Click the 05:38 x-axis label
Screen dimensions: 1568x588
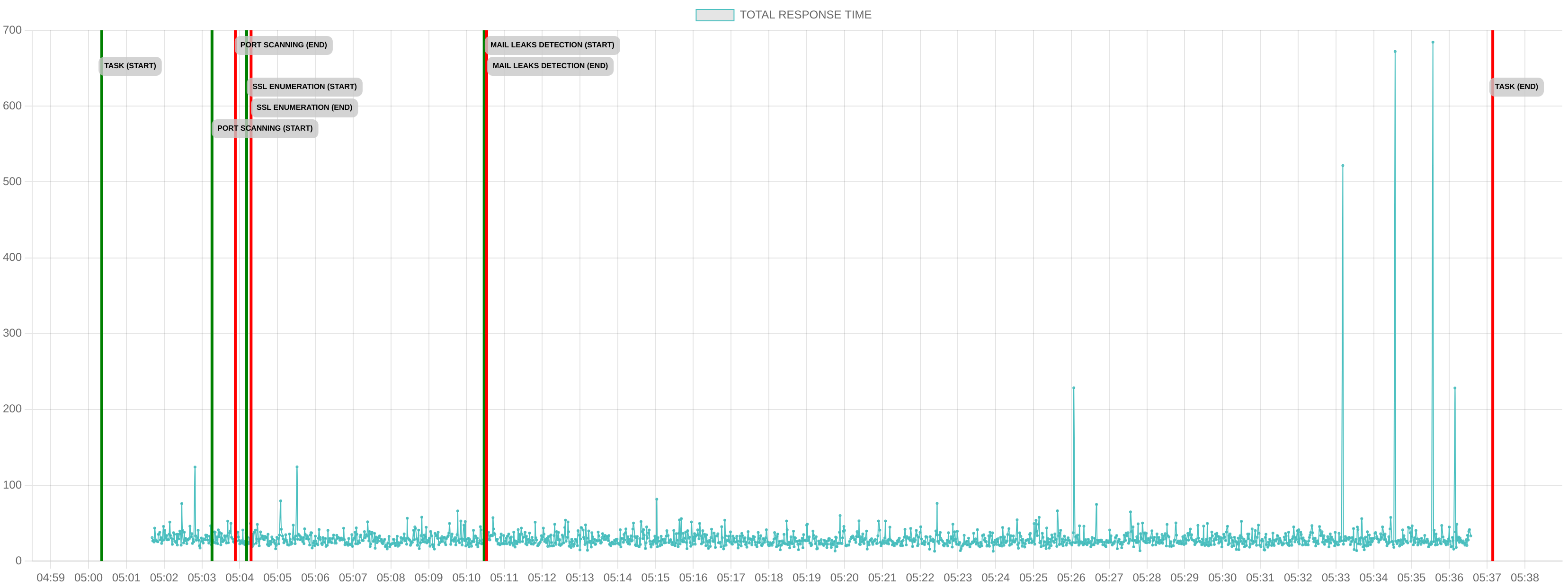pyautogui.click(x=1524, y=578)
